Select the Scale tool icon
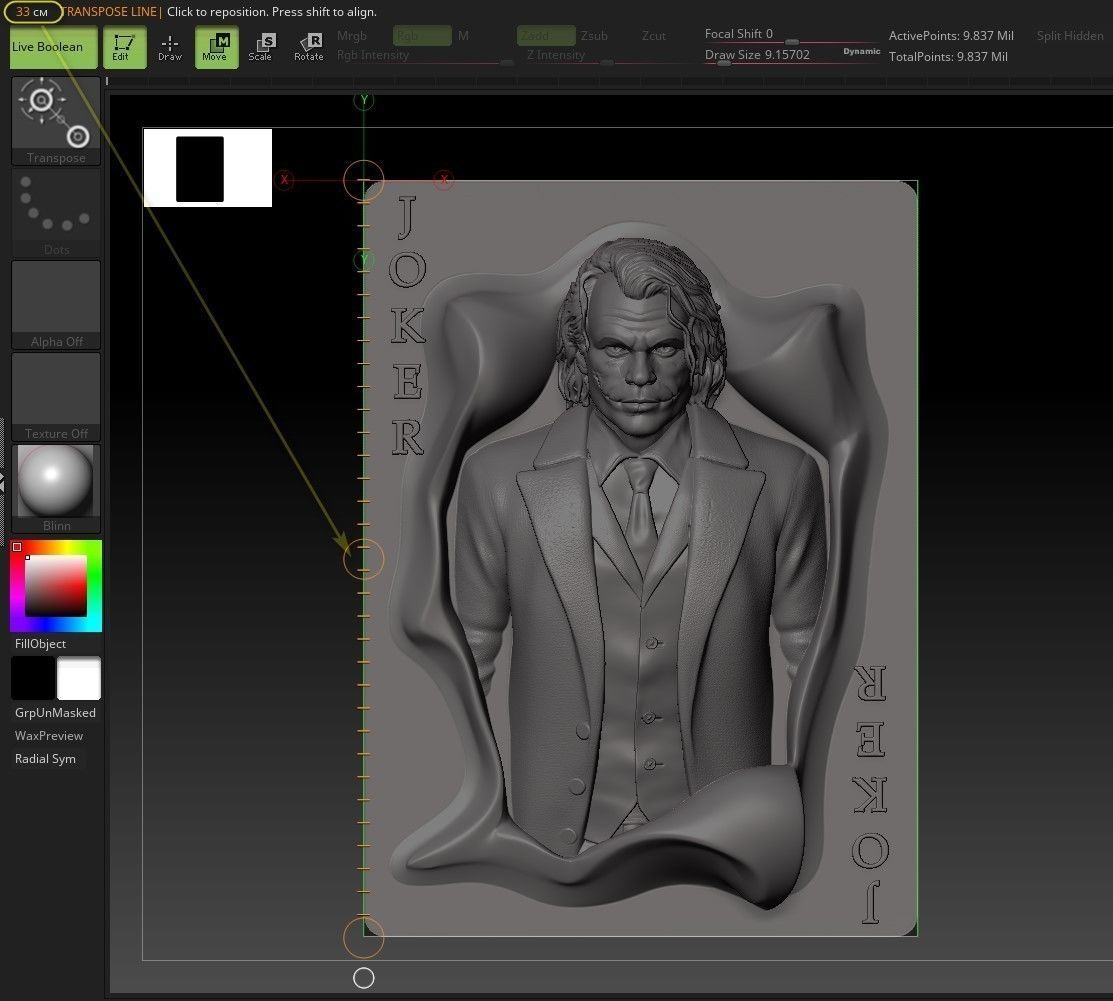This screenshot has width=1113, height=1001. click(x=261, y=48)
